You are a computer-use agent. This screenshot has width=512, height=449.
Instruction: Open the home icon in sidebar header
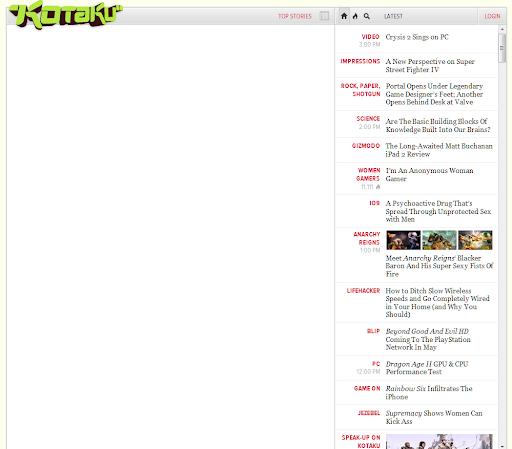(x=344, y=16)
